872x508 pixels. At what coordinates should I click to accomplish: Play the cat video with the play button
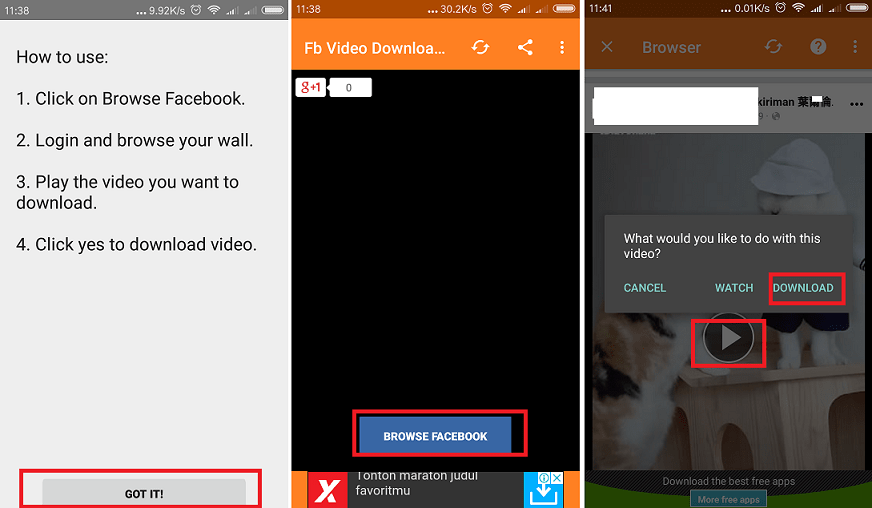click(729, 338)
